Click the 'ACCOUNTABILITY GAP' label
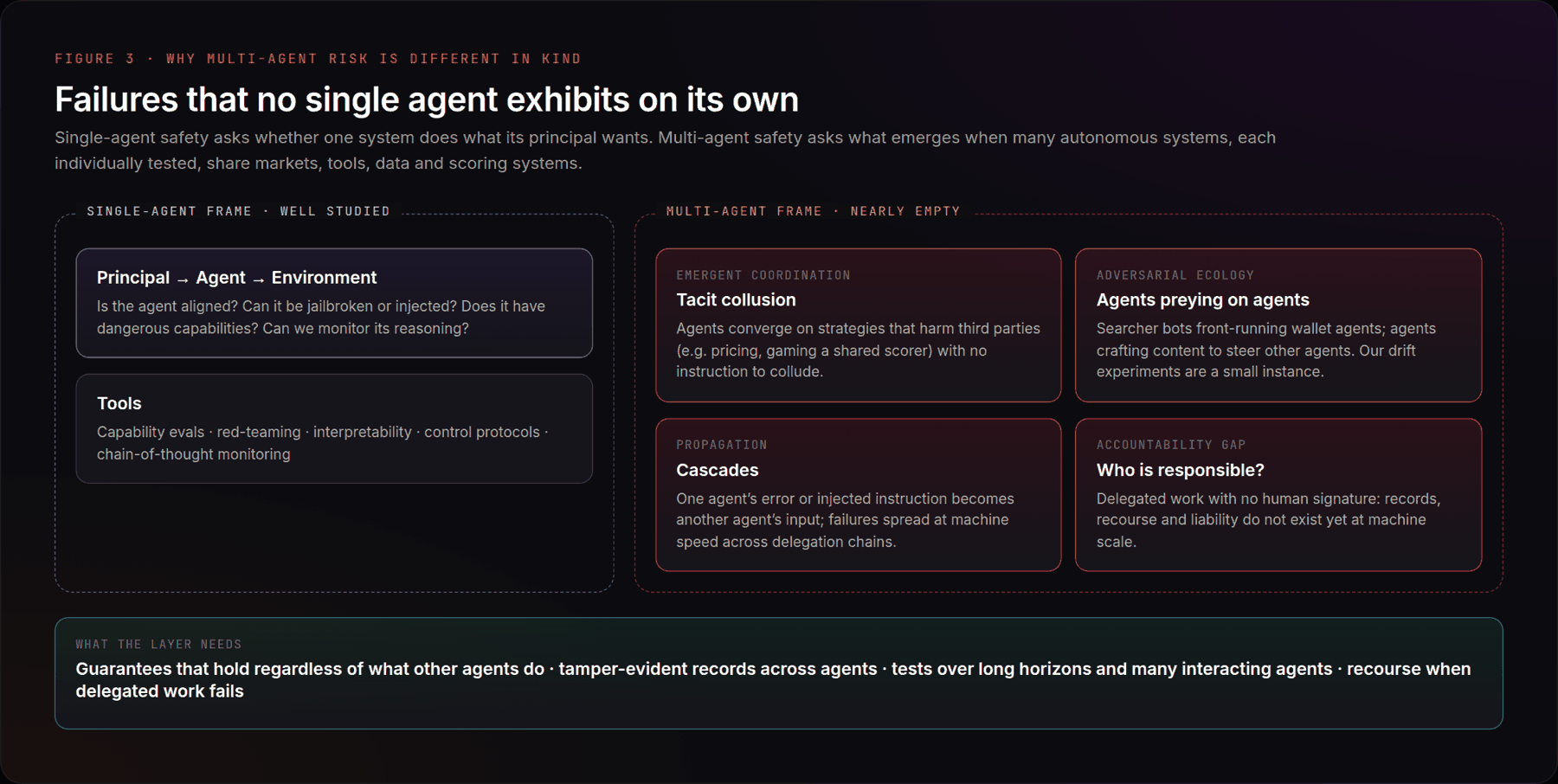The height and width of the screenshot is (784, 1558). [1170, 445]
